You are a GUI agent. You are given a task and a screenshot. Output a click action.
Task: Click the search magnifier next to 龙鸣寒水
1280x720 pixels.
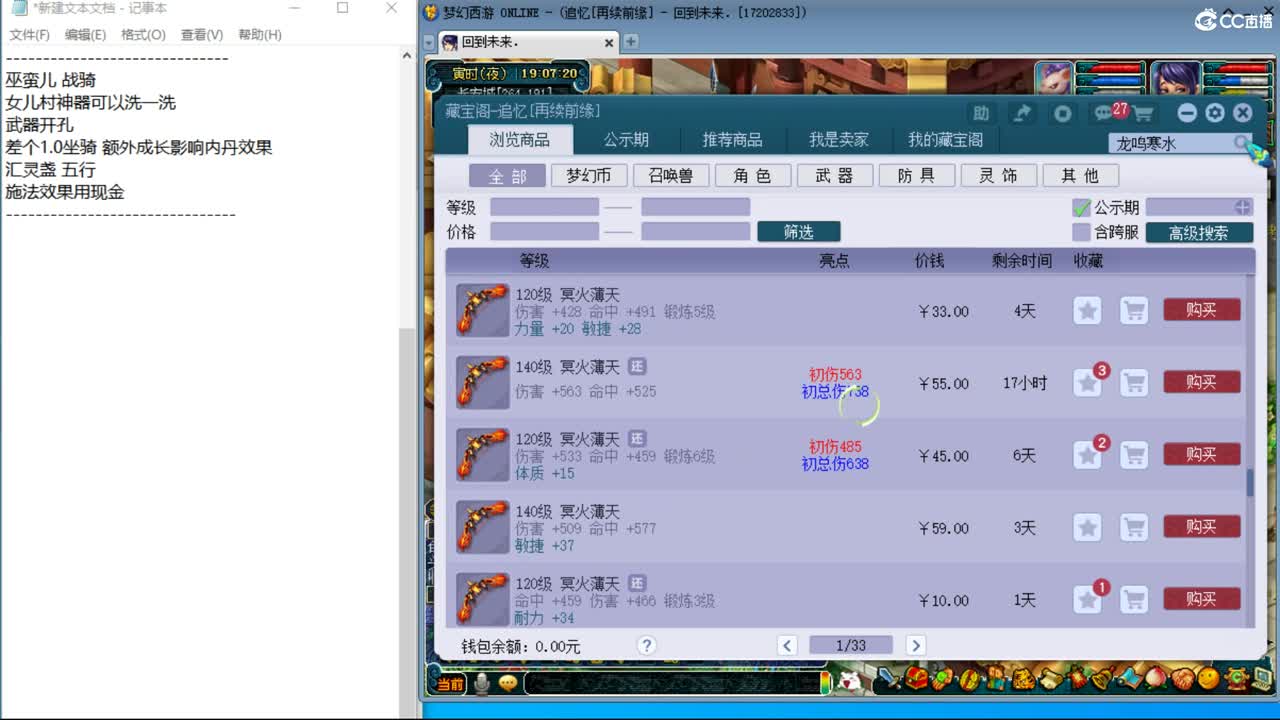point(1241,143)
